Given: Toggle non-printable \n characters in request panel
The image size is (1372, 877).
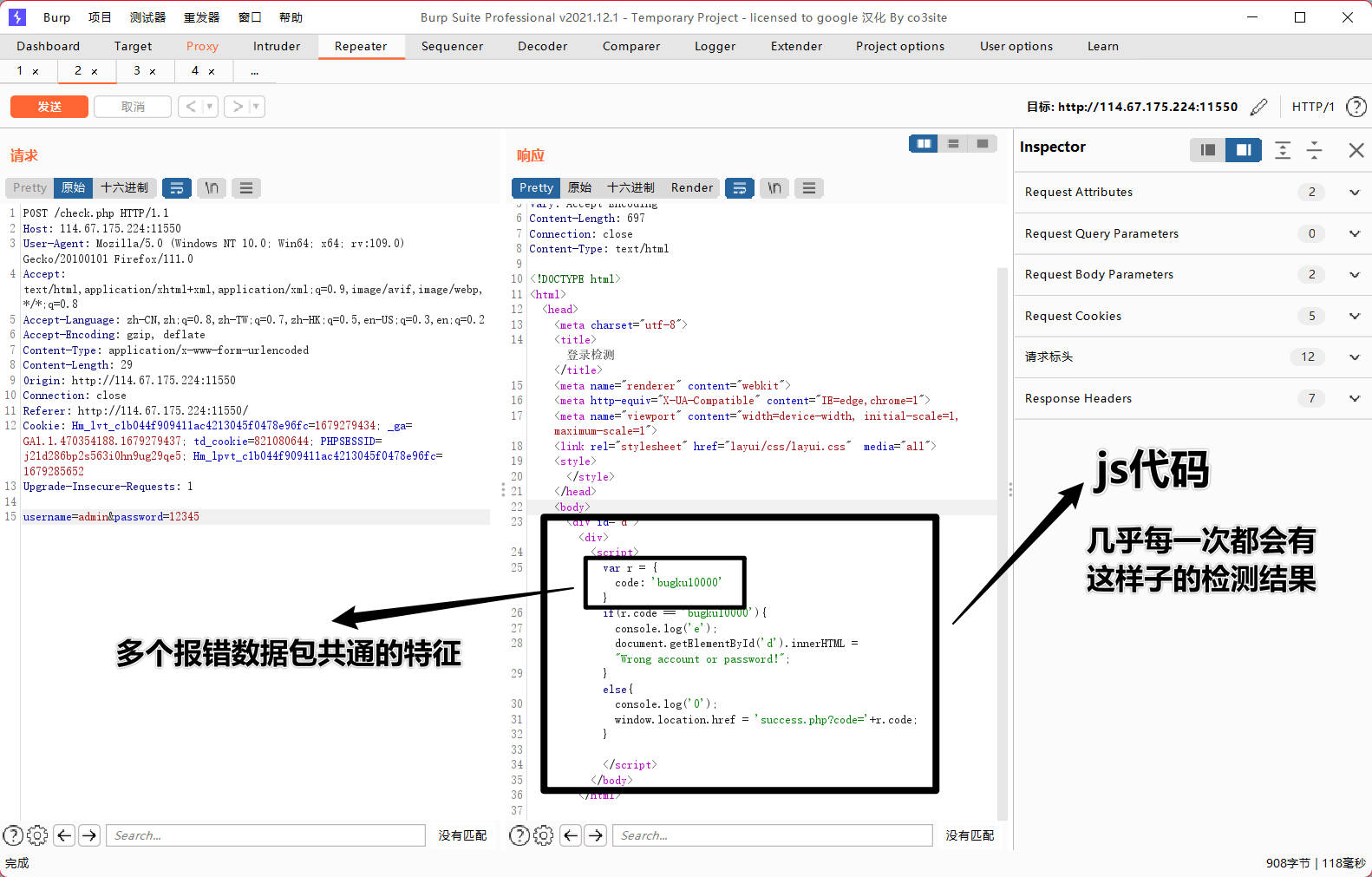Looking at the screenshot, I should [212, 187].
